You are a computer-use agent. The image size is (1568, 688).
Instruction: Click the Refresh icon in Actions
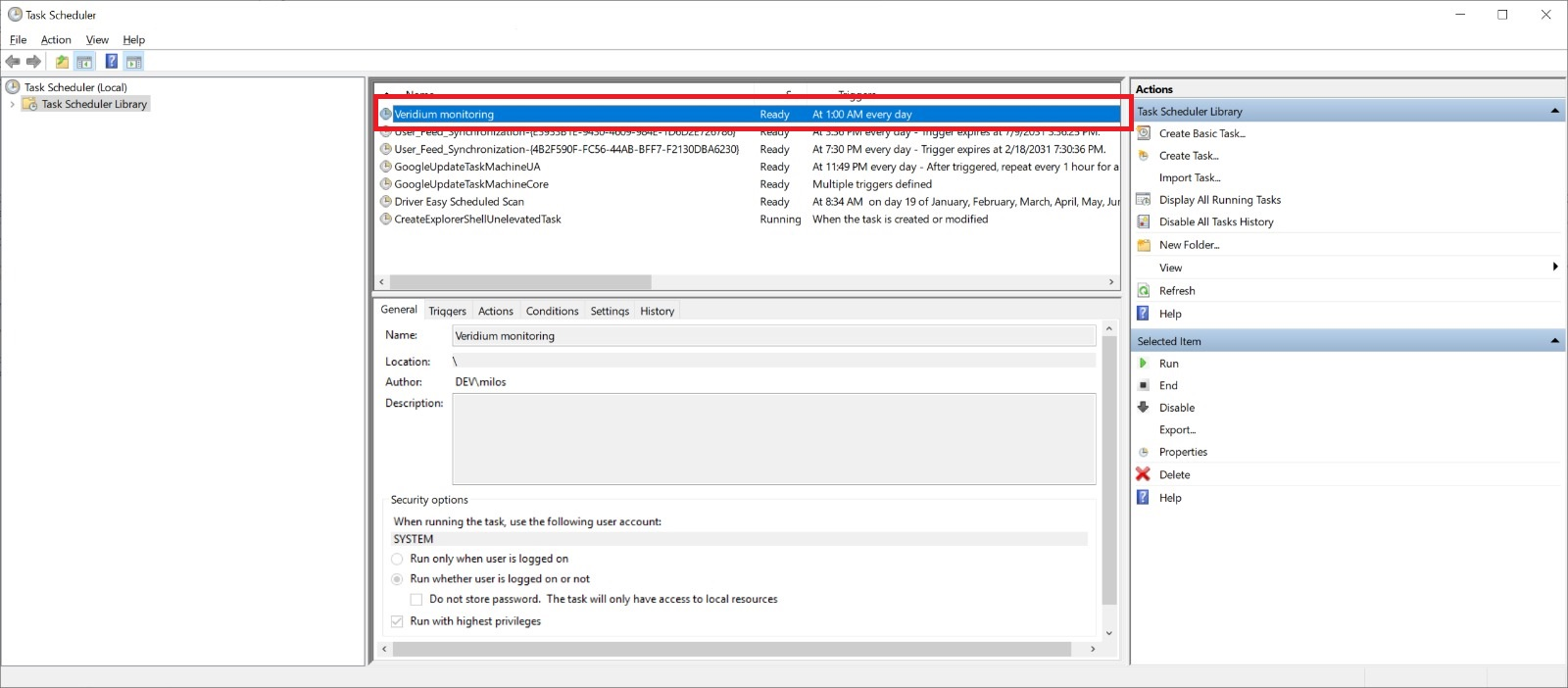[1143, 291]
